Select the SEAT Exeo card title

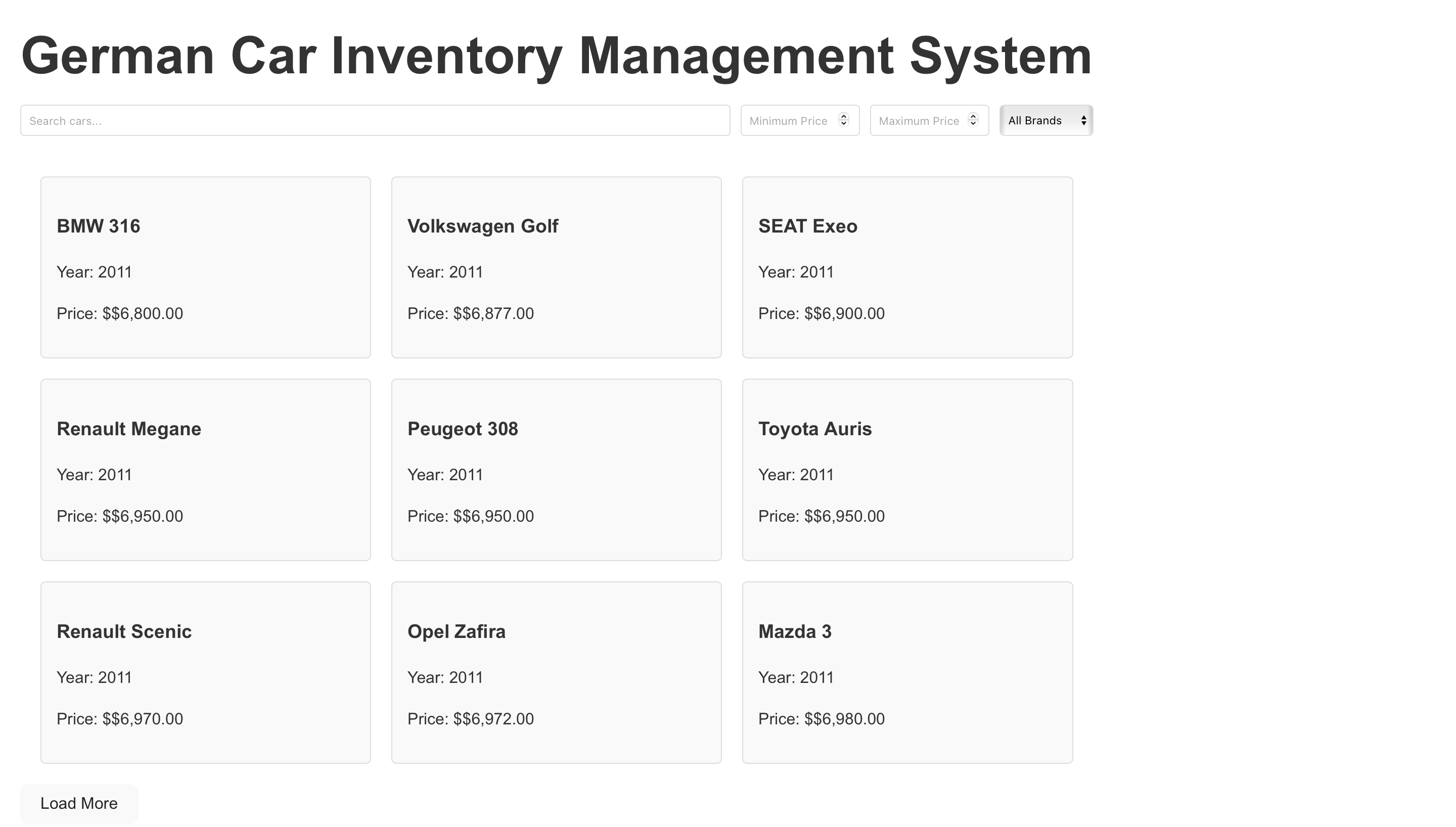807,226
